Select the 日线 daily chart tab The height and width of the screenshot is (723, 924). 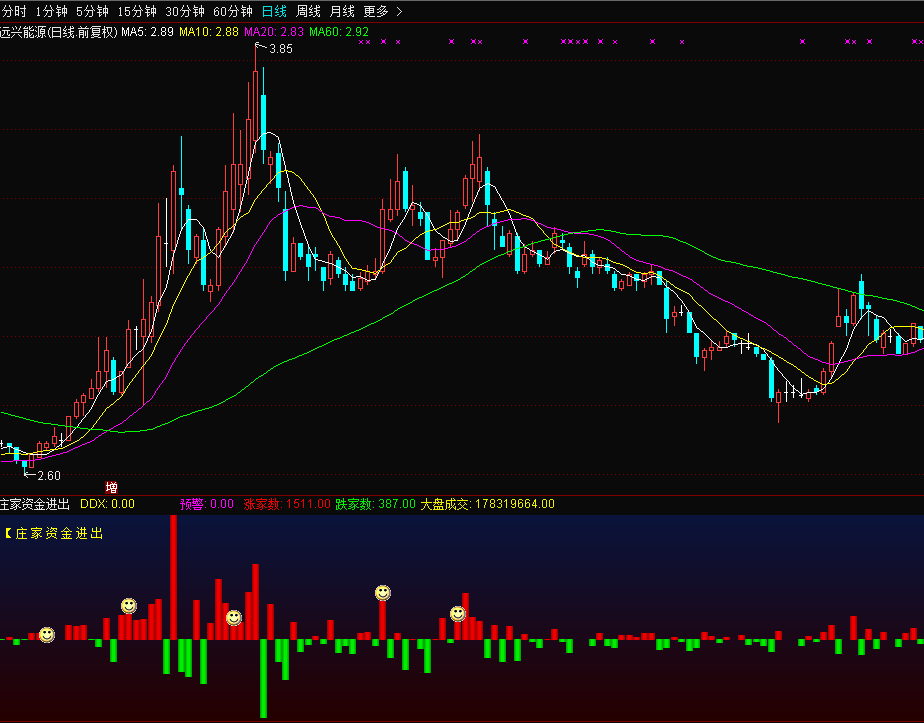point(274,11)
